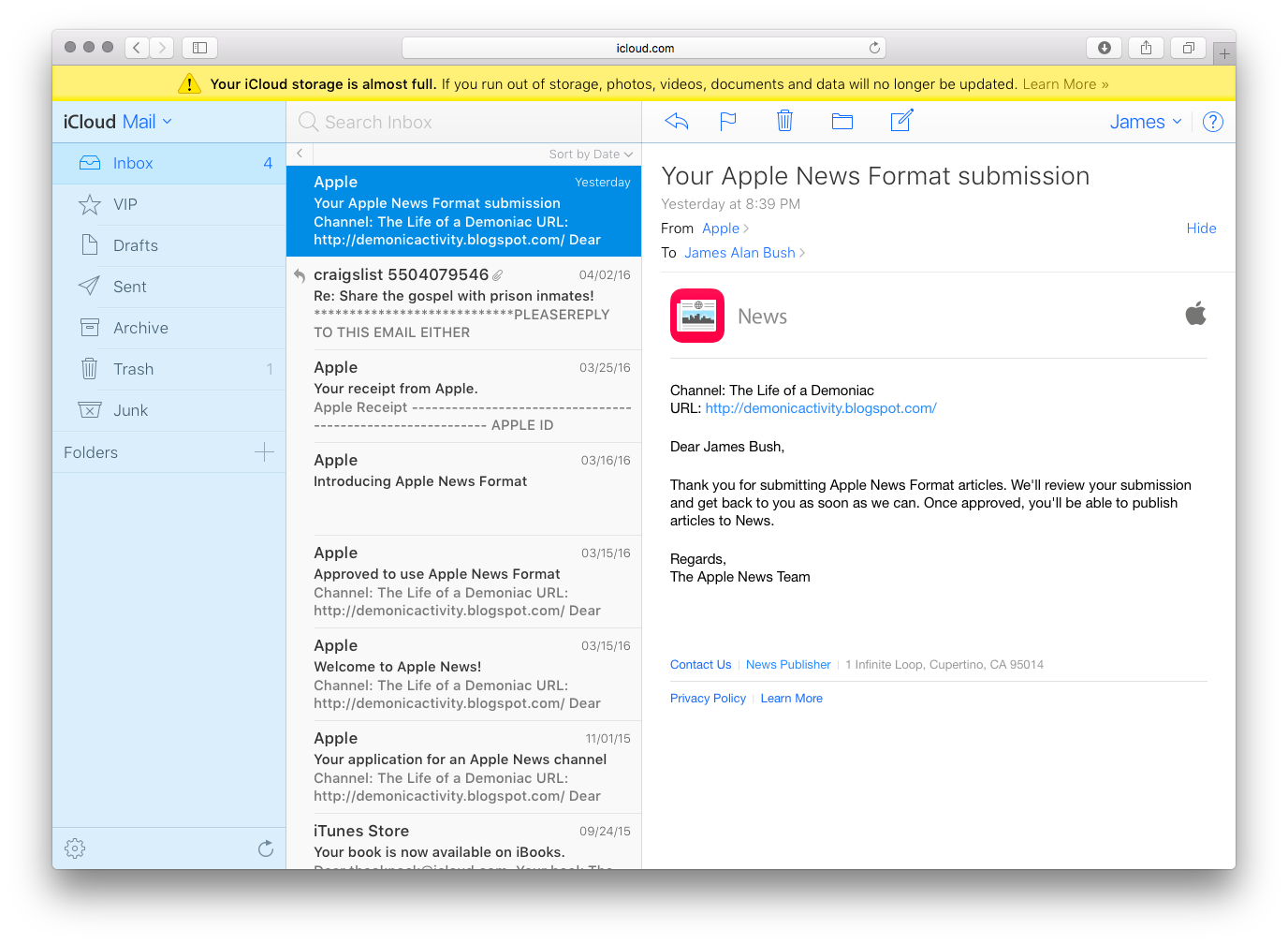Click the Privacy Policy link
The height and width of the screenshot is (944, 1288).
(708, 699)
